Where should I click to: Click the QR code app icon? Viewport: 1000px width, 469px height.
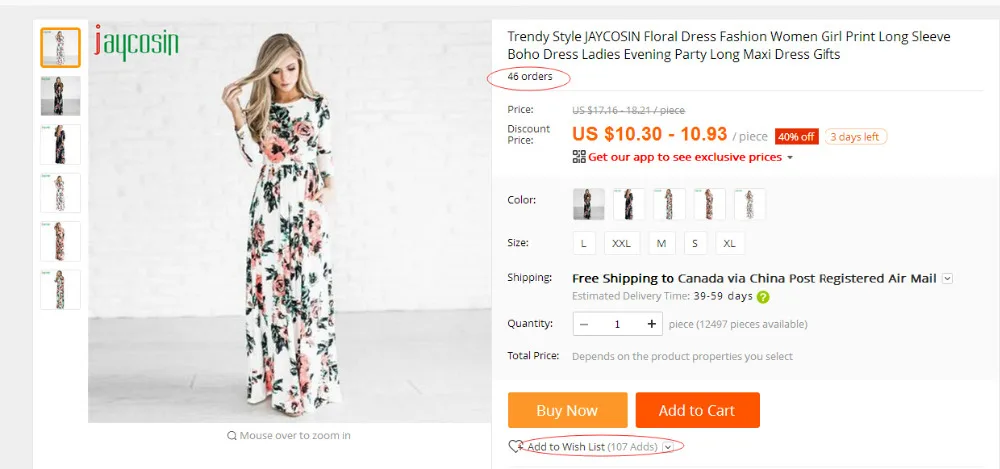pyautogui.click(x=579, y=157)
